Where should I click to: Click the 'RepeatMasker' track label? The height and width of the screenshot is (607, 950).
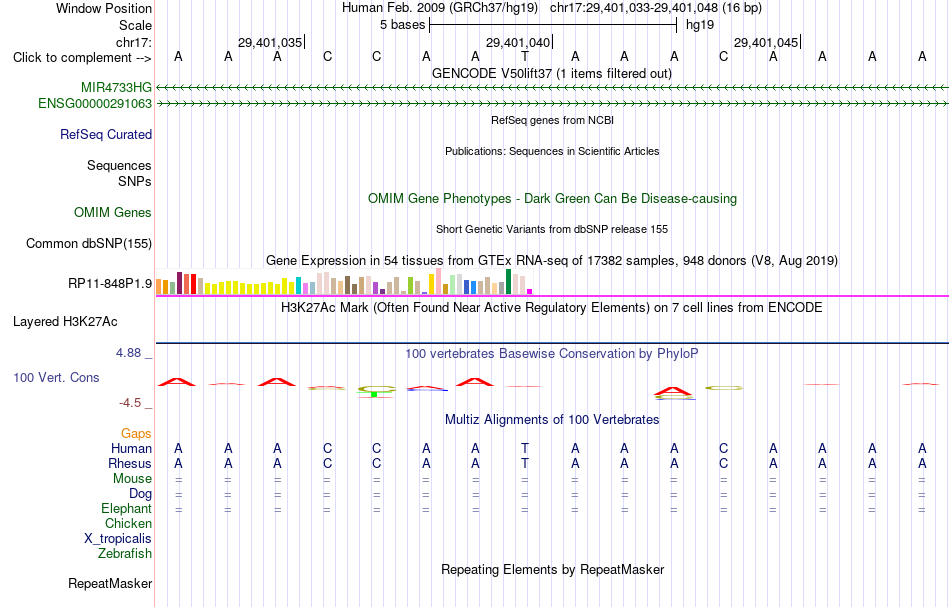coord(110,583)
